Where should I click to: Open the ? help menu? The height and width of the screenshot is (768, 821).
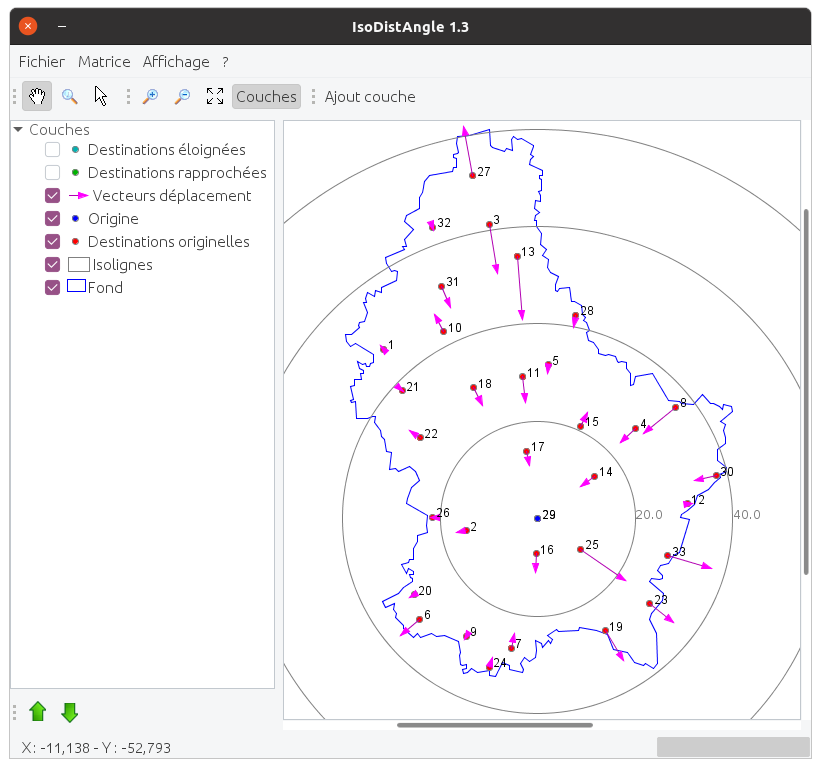pyautogui.click(x=226, y=62)
